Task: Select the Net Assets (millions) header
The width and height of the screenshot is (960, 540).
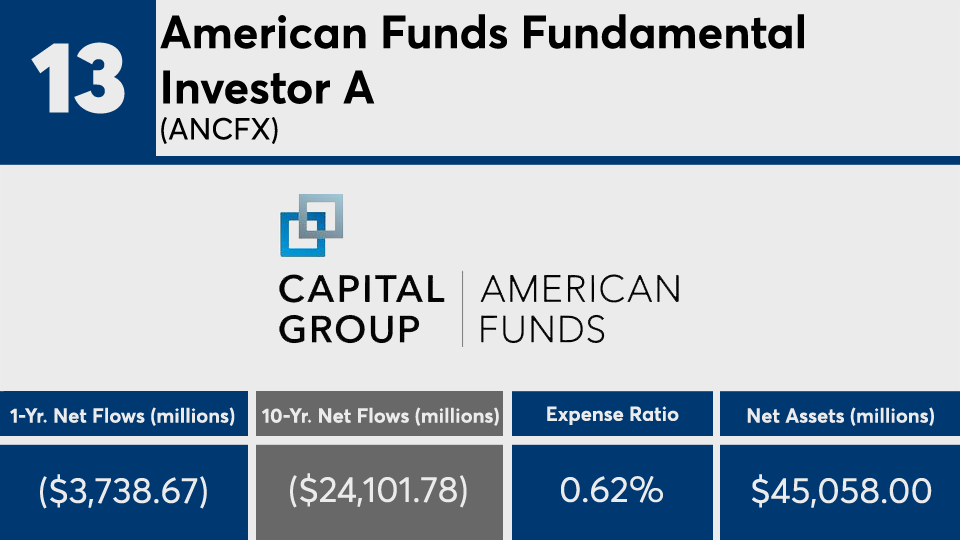Action: 840,415
